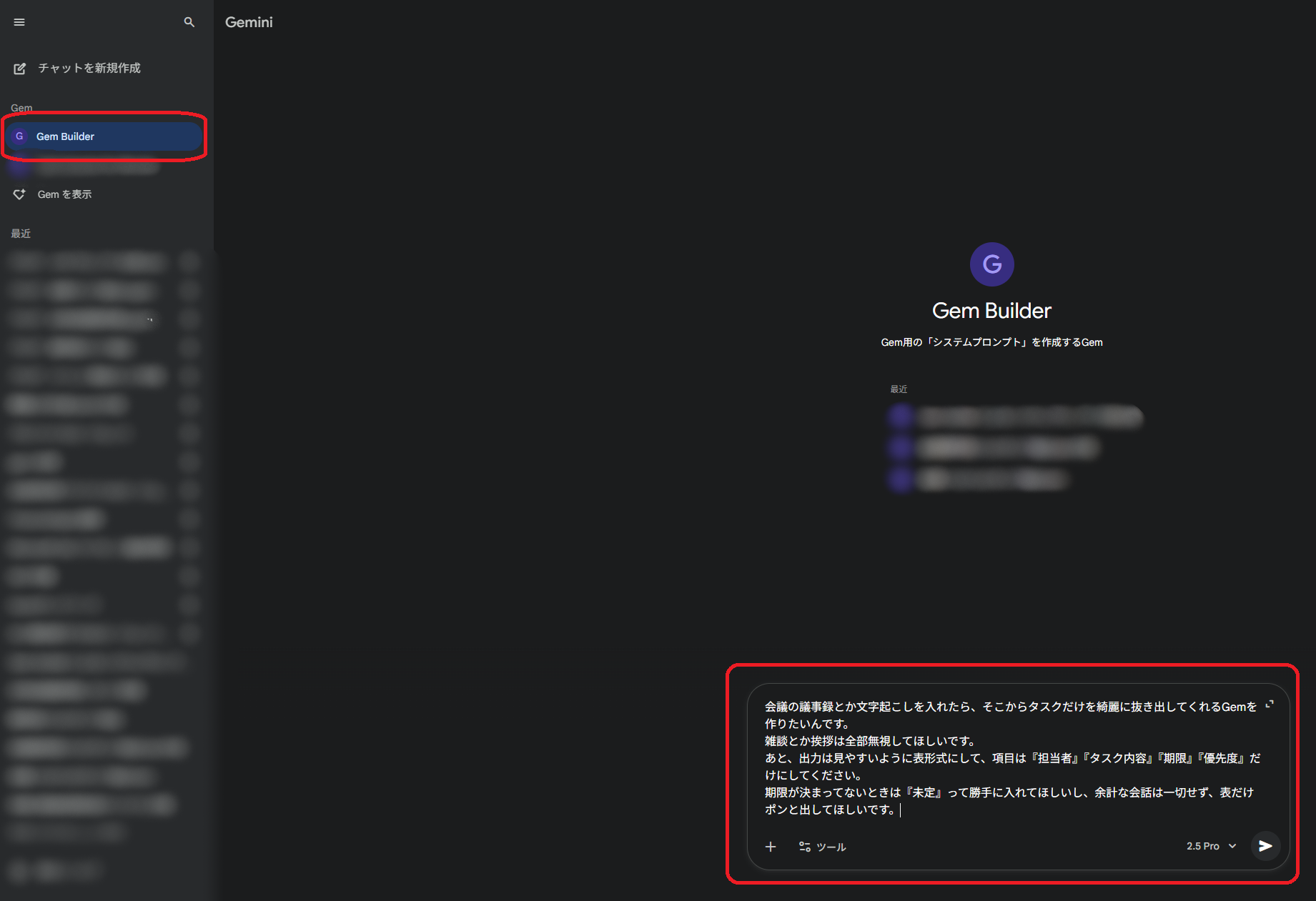The image size is (1316, 901).
Task: Click the new chat pencil icon
Action: click(20, 69)
